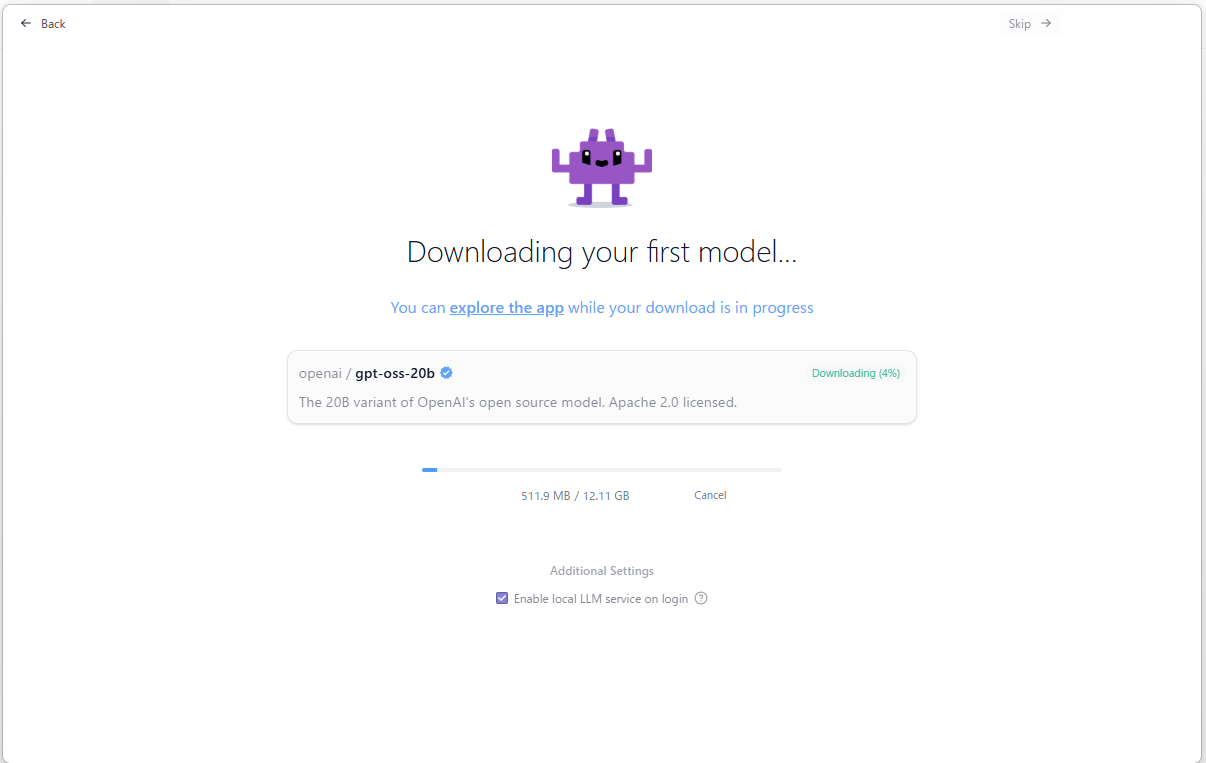Click the 'Additional Settings' heading
1206x763 pixels.
[x=602, y=571]
